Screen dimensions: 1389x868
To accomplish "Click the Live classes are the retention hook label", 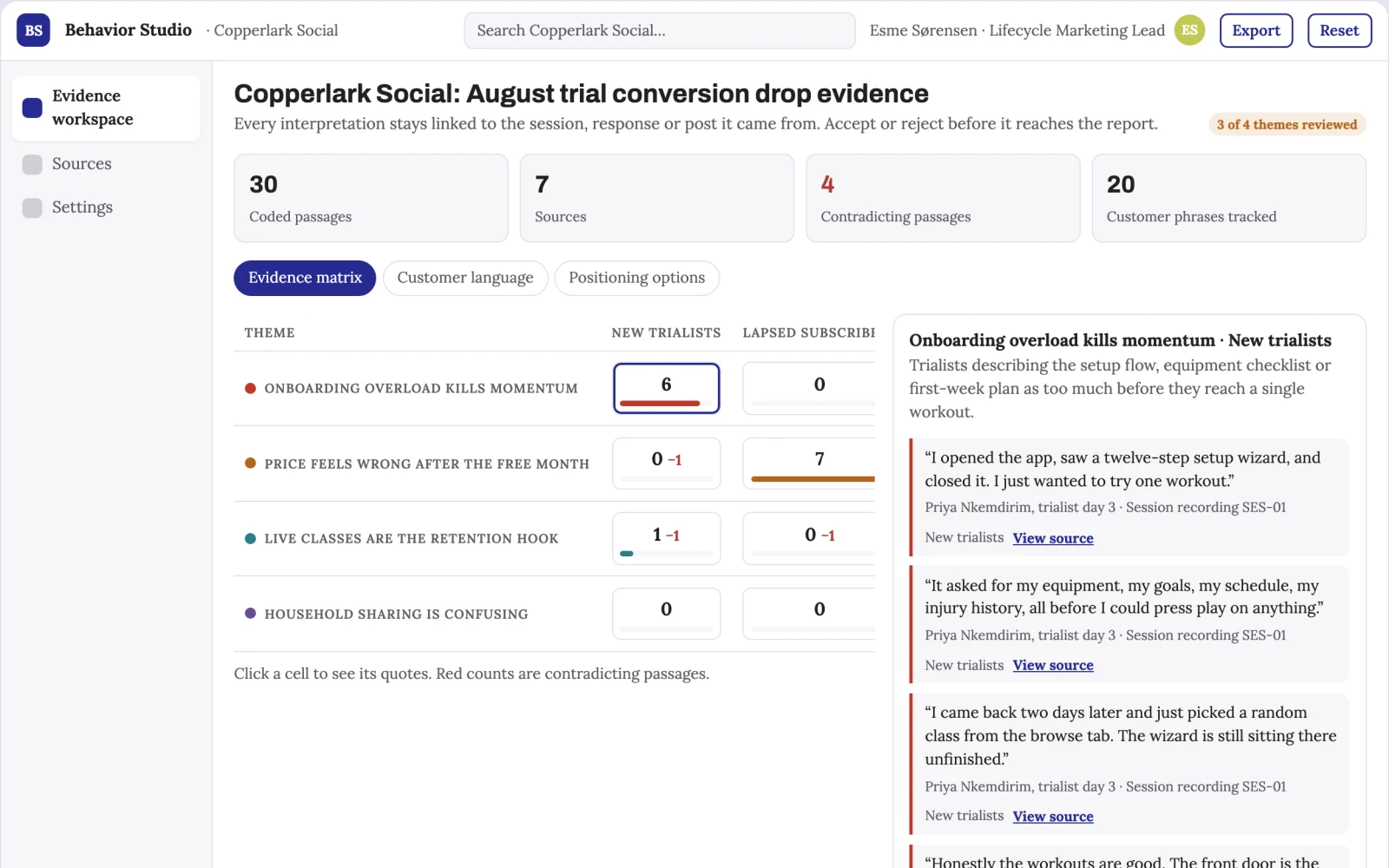I will (x=411, y=538).
